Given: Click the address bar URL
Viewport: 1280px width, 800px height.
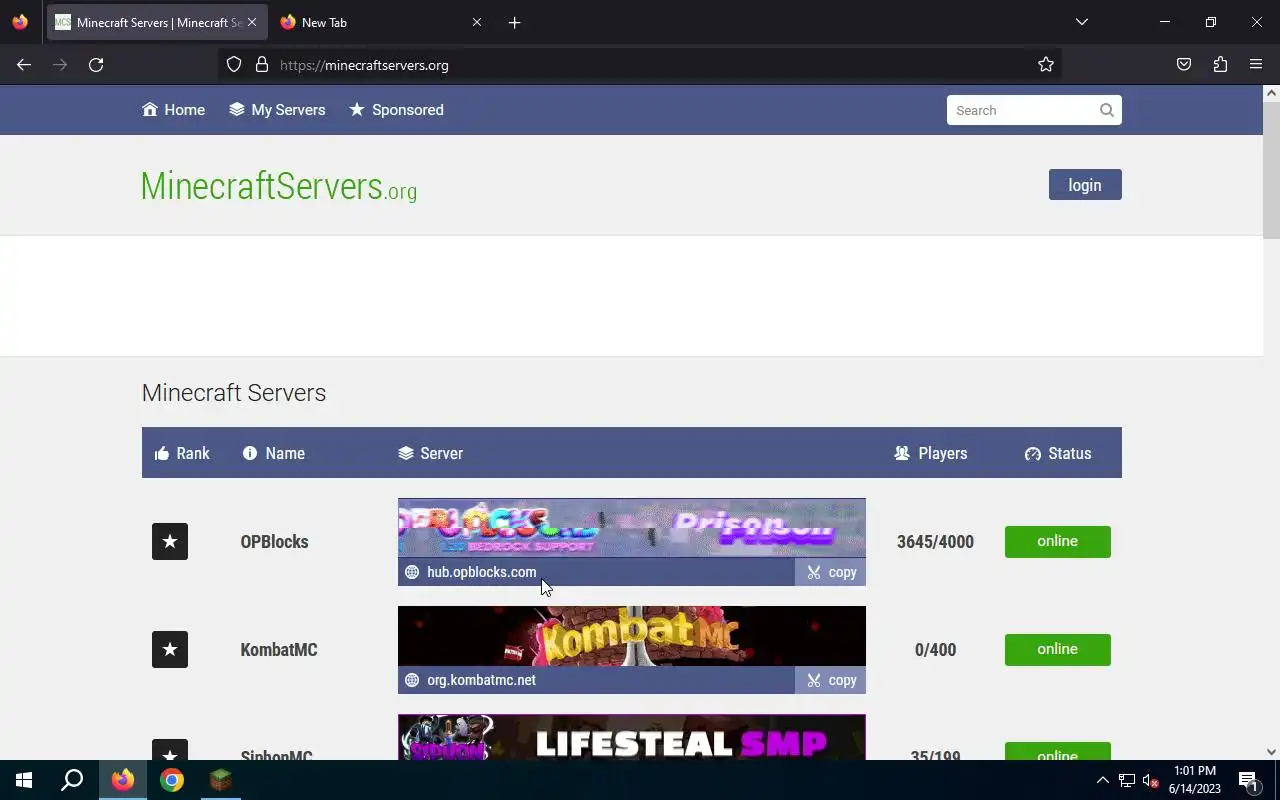Looking at the screenshot, I should [364, 65].
